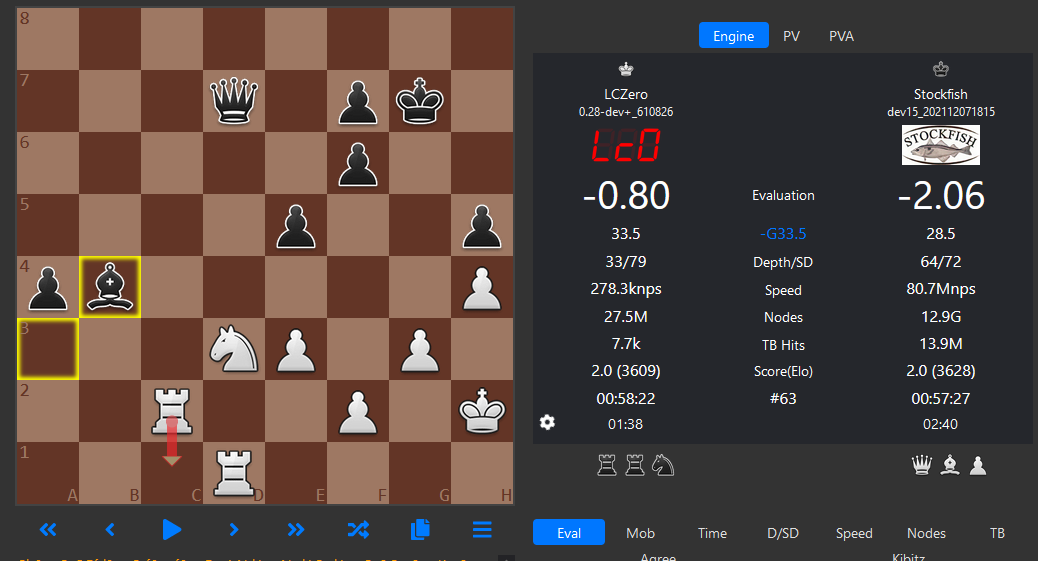The image size is (1038, 561).
Task: Open the D/SD chart tab
Action: (783, 533)
